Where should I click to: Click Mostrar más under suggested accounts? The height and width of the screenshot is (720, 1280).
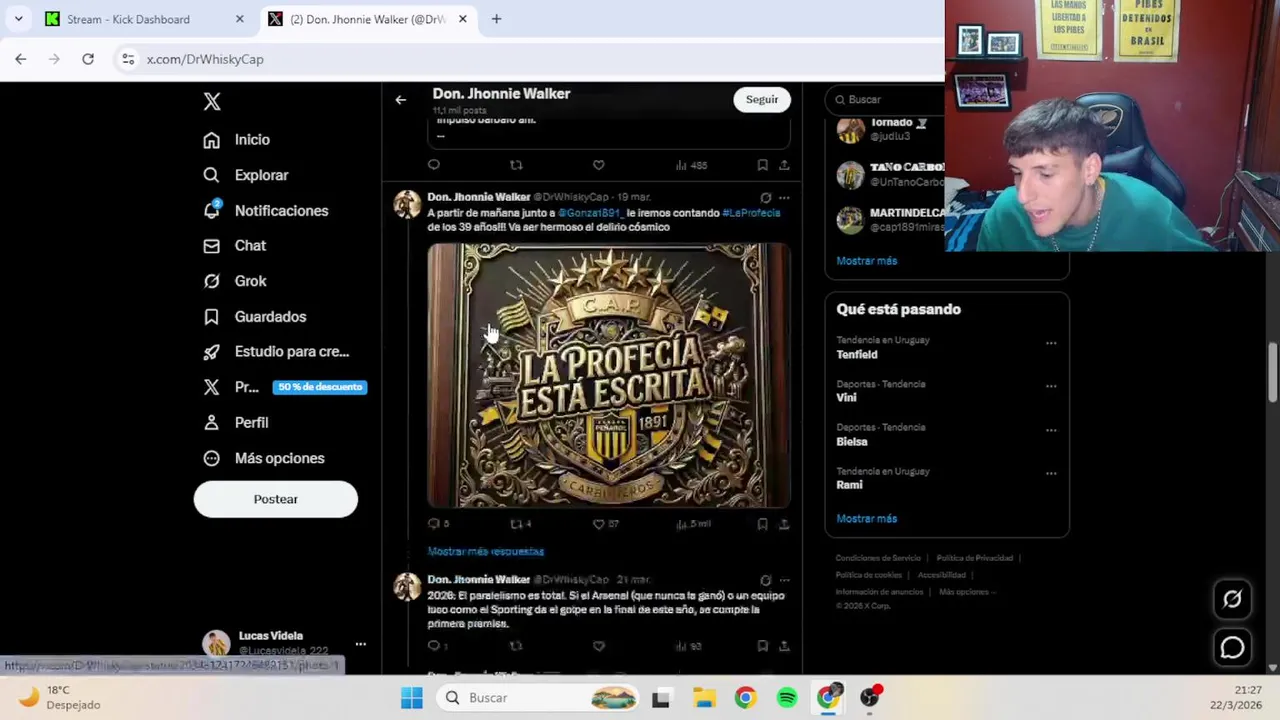(x=867, y=261)
